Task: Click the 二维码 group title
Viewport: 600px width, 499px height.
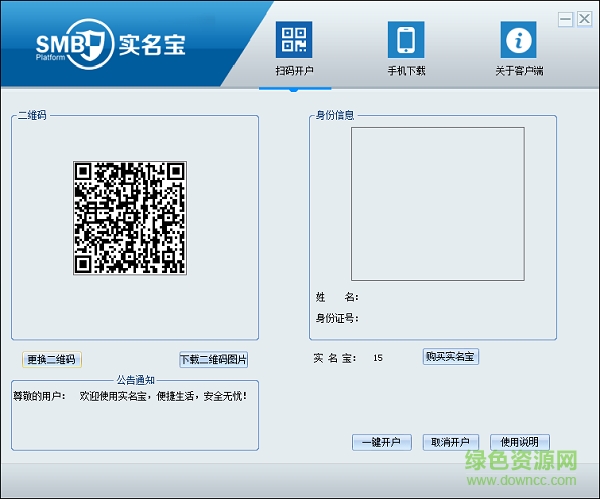Action: (32, 115)
